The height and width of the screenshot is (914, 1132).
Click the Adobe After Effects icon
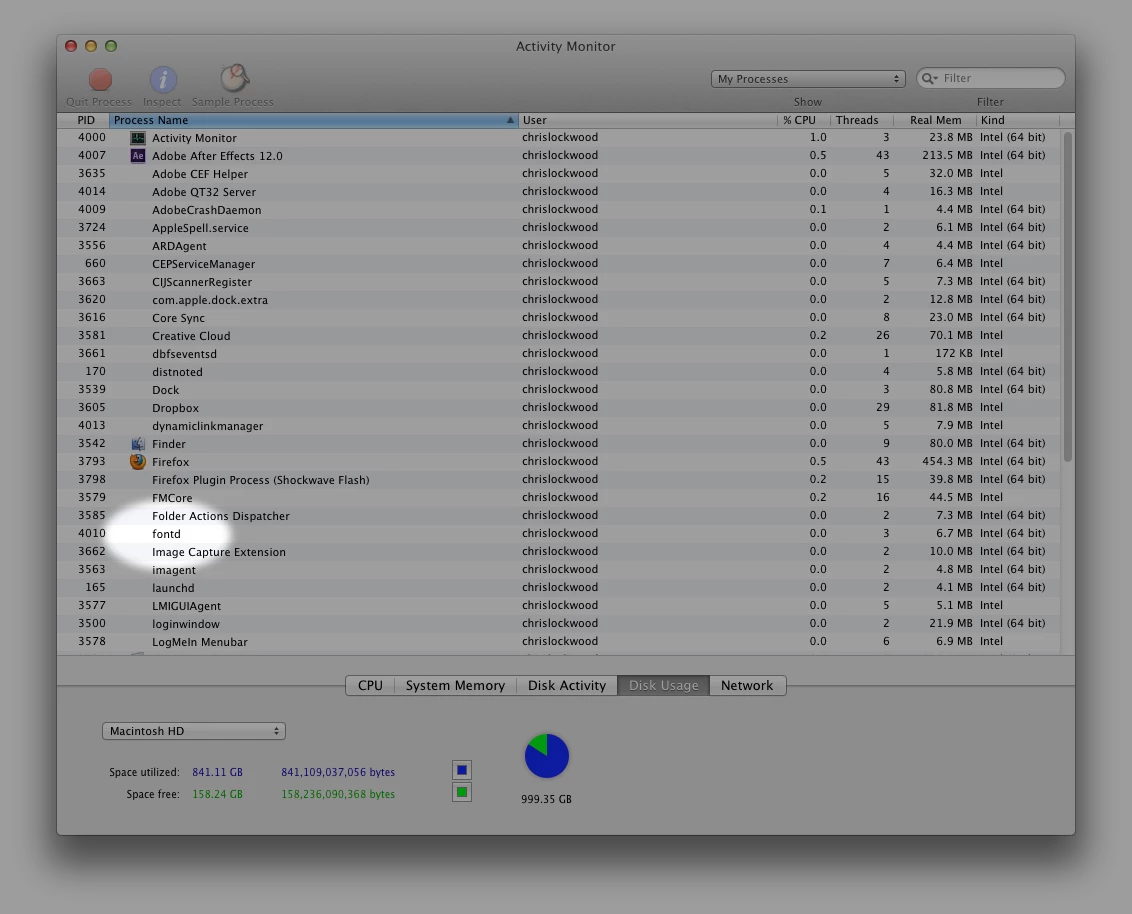(138, 155)
